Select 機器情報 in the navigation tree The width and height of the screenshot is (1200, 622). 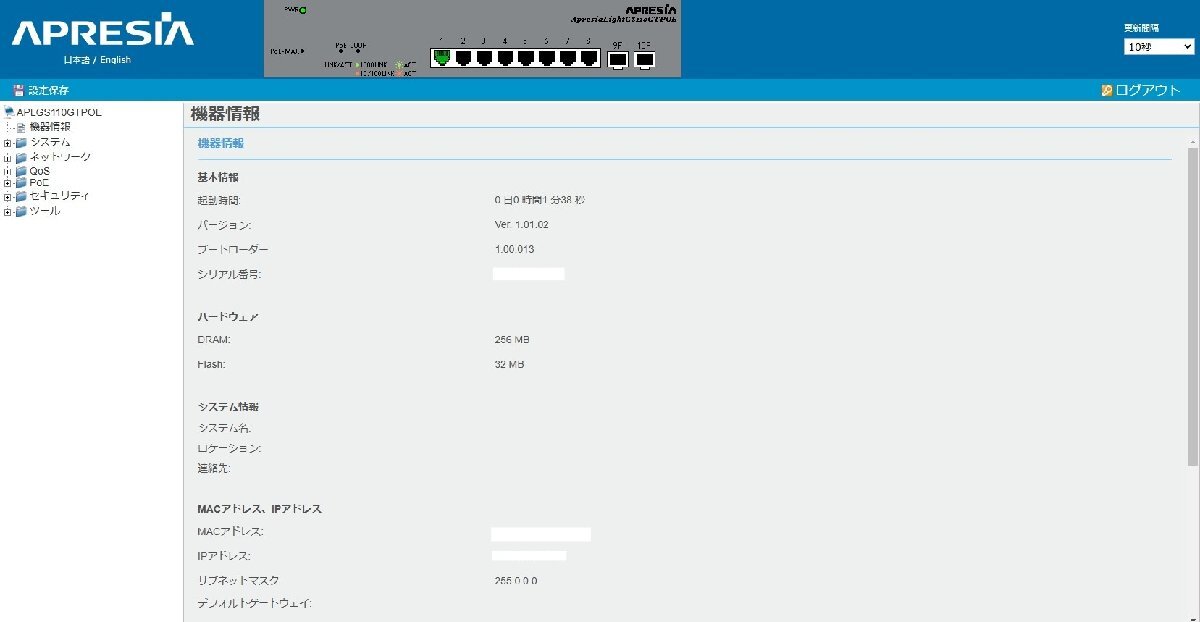point(50,127)
